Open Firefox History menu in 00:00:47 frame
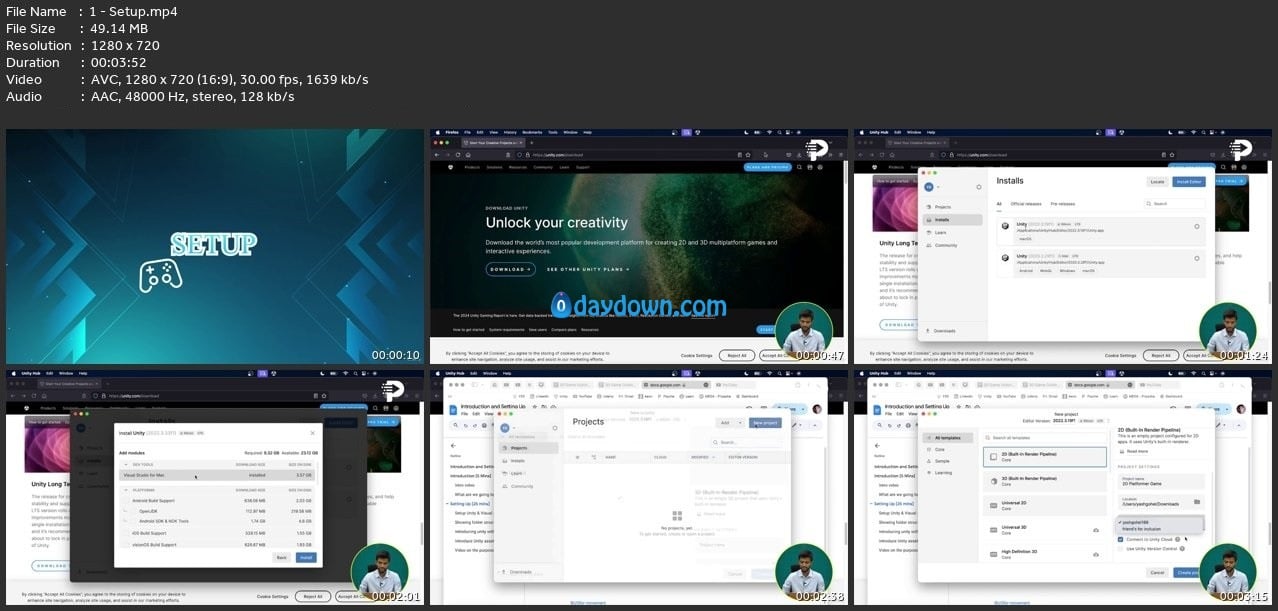Screen dimensions: 1278x611 [x=511, y=132]
